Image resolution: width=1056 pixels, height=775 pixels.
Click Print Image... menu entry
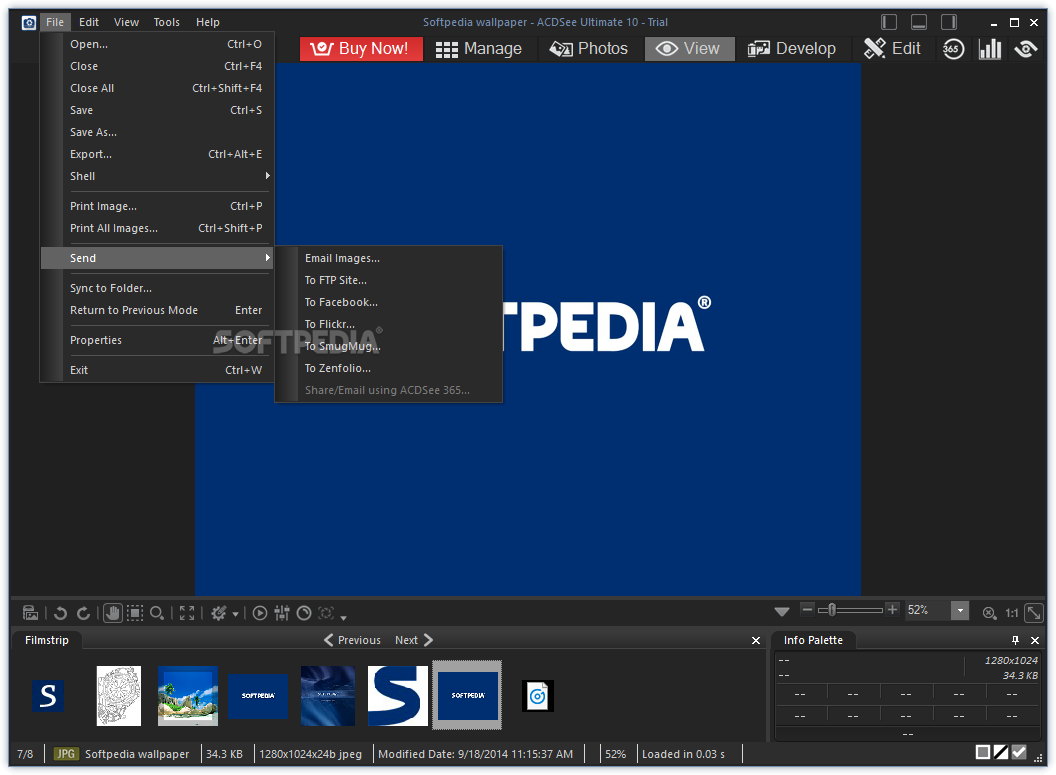[156, 206]
